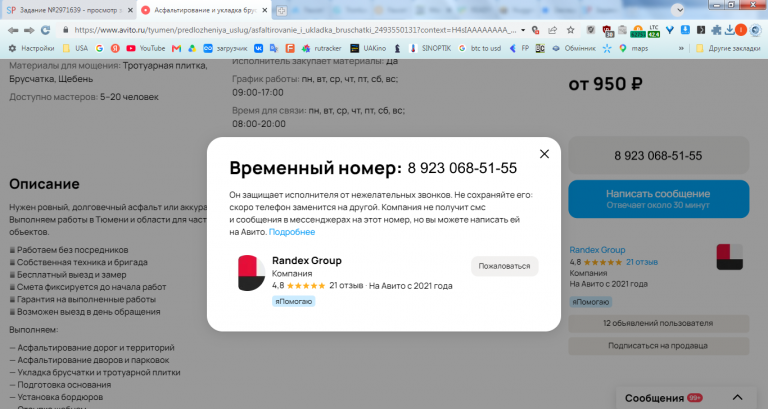The image size is (768, 409).
Task: Click the LTC price extension icon
Action: point(654,31)
